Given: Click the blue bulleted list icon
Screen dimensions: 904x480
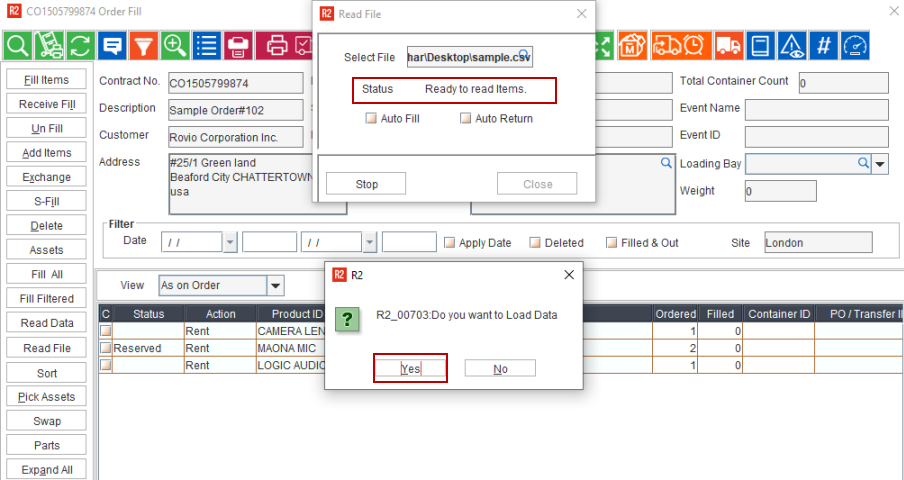Looking at the screenshot, I should (x=206, y=45).
